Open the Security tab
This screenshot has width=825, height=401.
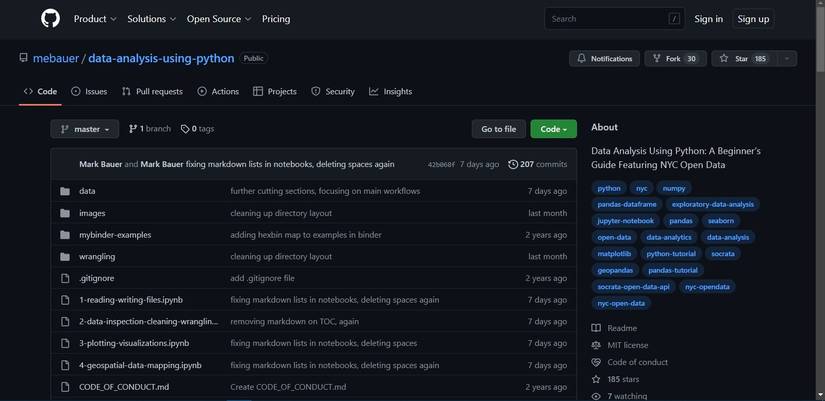(333, 92)
